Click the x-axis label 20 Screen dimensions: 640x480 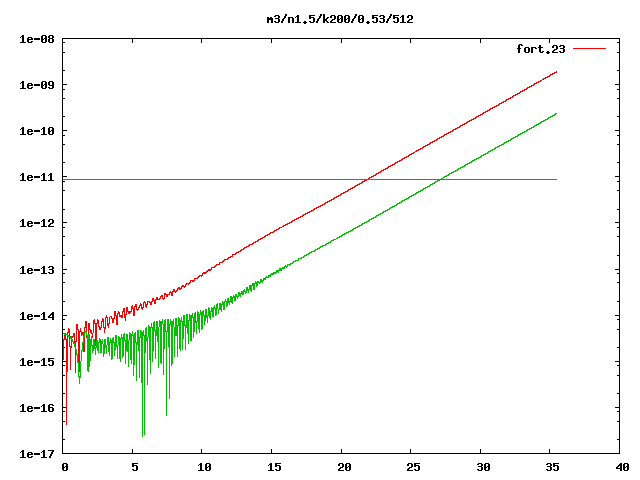tap(344, 467)
